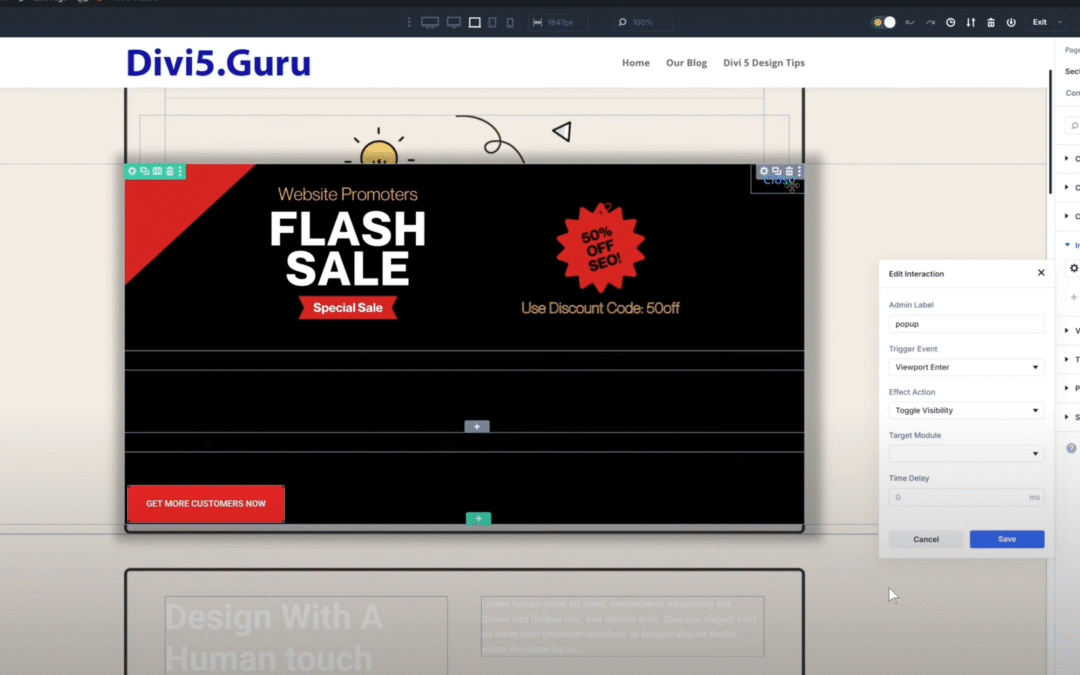1080x675 pixels.
Task: Duplicate the flash sale section
Action: click(x=145, y=171)
